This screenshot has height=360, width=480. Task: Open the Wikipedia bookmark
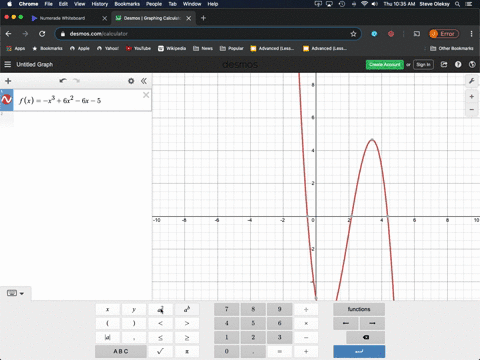(172, 48)
